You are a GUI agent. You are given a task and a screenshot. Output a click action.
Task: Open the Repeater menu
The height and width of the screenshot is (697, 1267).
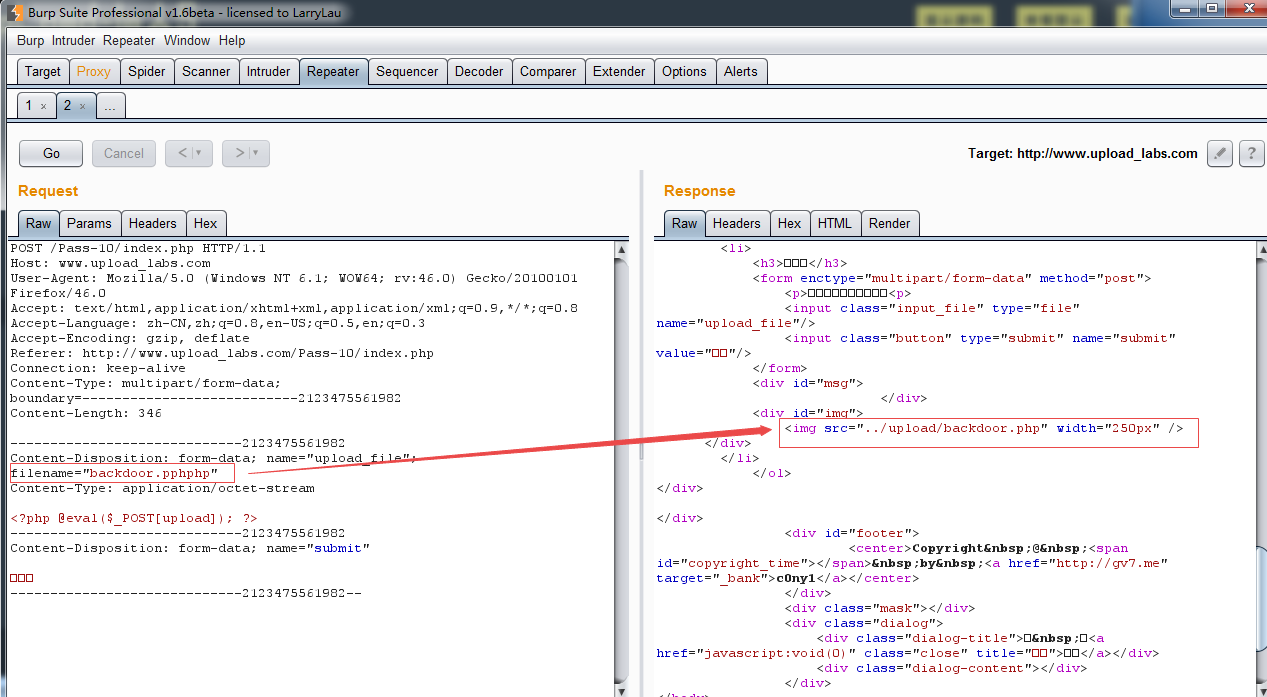[x=130, y=41]
